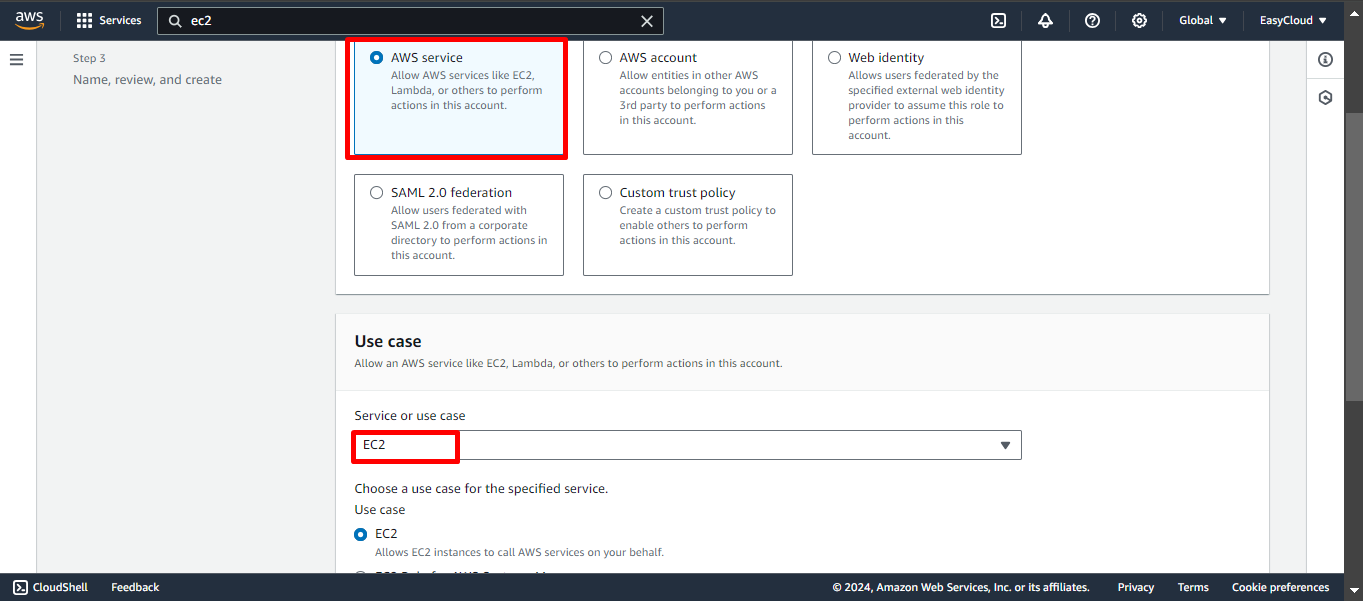Open the Services grid menu
The height and width of the screenshot is (601, 1363).
(x=84, y=20)
